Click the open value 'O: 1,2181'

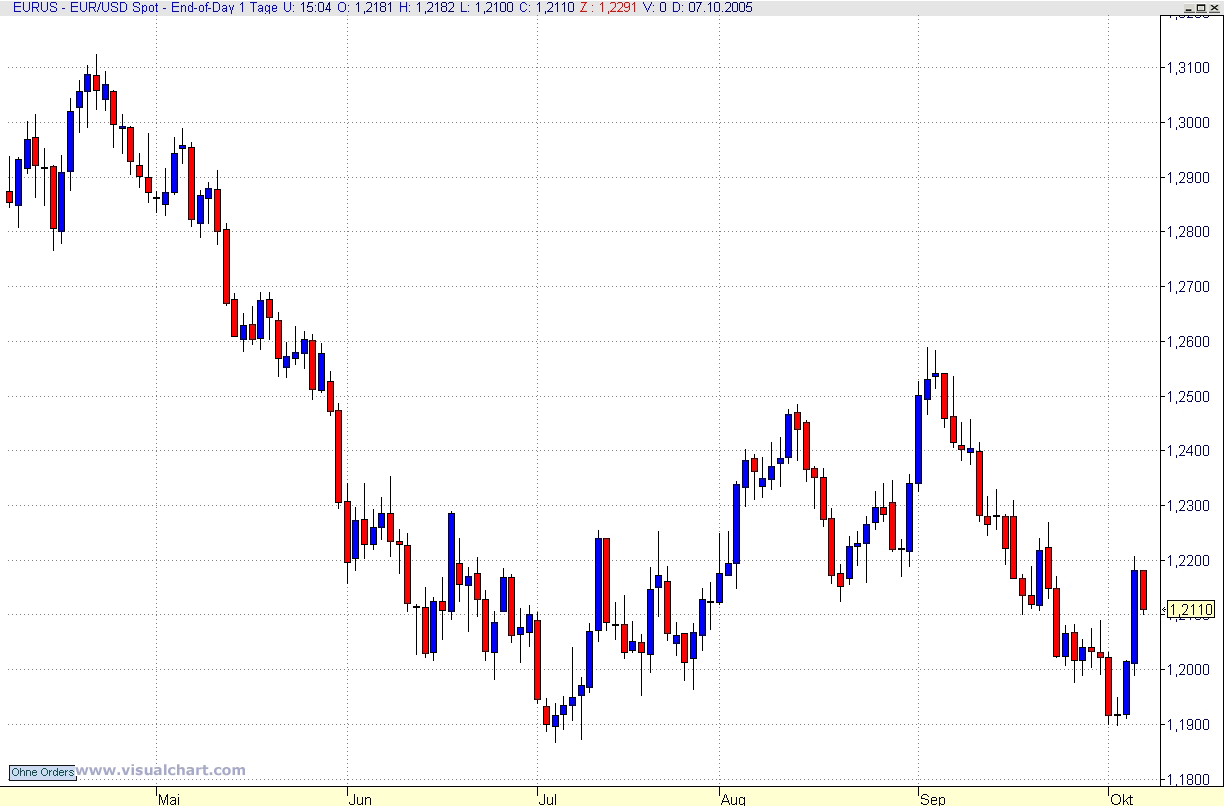tap(366, 7)
